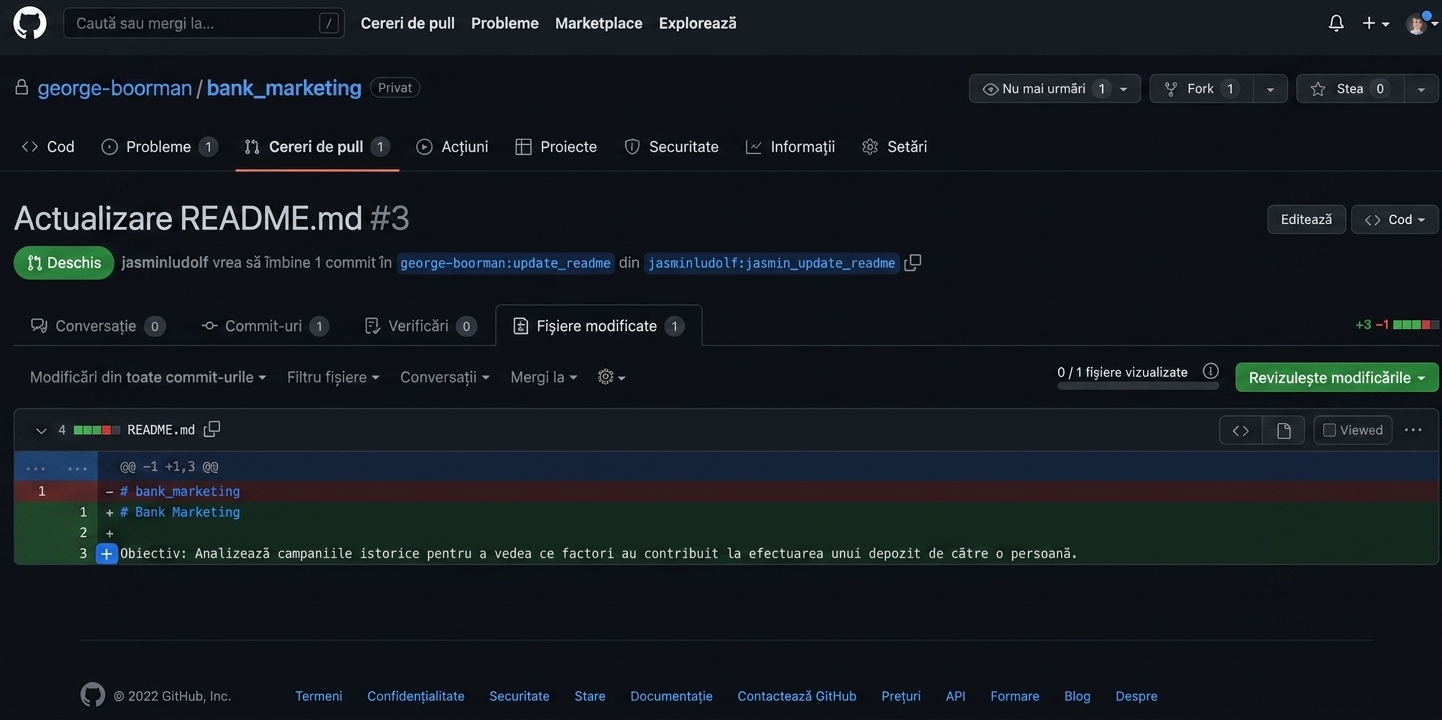Open Explorează in top navigation
Viewport: 1442px width, 720px height.
[698, 23]
